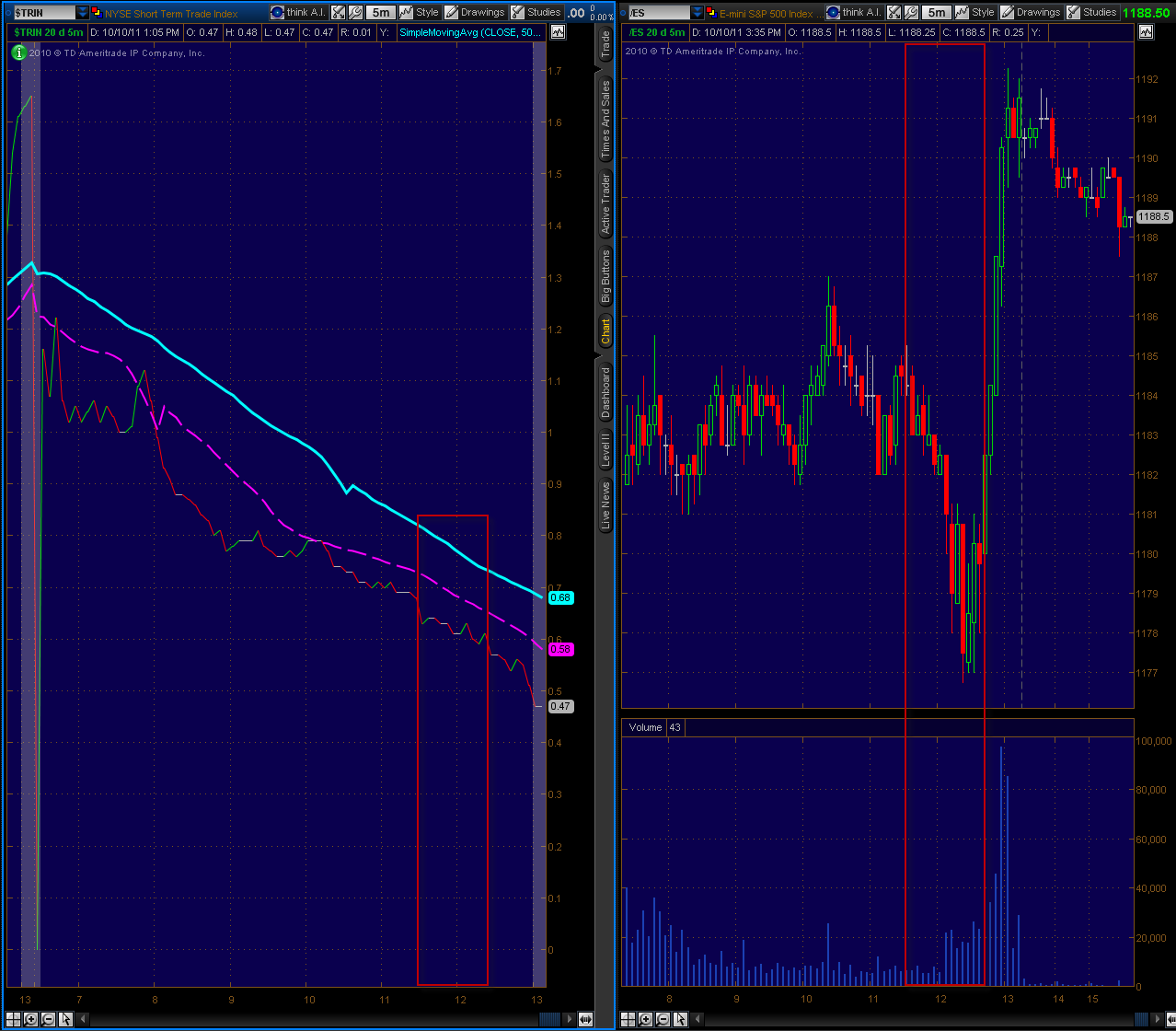This screenshot has height=1031, width=1176.
Task: Click 'D: 10/10/11 1:05 PM' date readout
Action: [134, 32]
